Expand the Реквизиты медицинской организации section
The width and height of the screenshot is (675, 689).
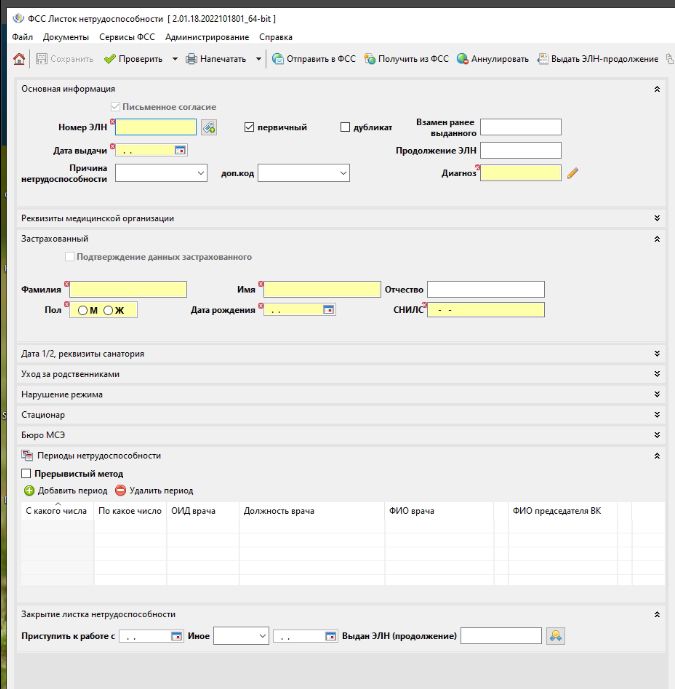pyautogui.click(x=657, y=218)
